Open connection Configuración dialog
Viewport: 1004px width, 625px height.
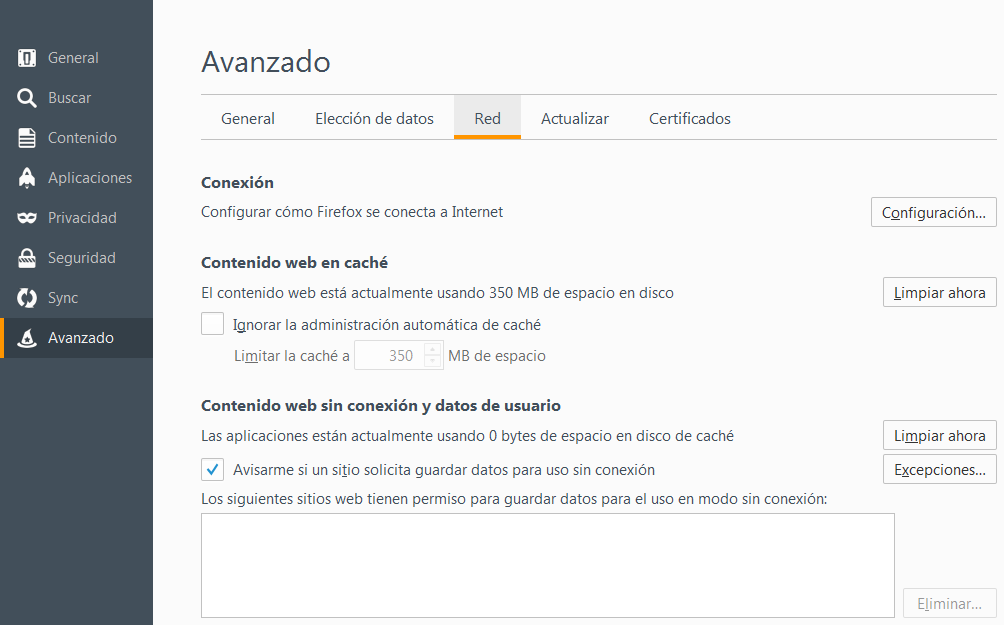click(933, 212)
